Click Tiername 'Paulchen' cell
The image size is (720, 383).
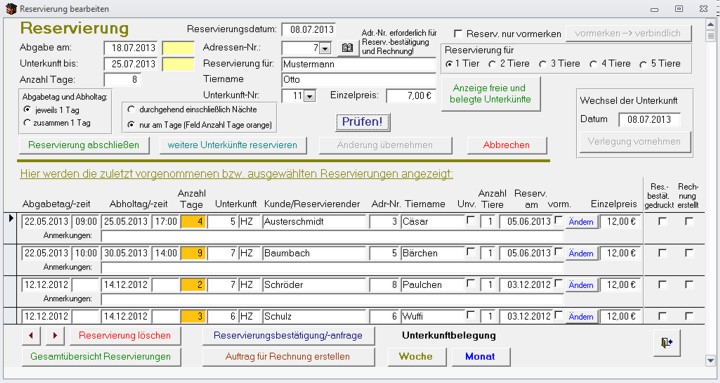[432, 285]
